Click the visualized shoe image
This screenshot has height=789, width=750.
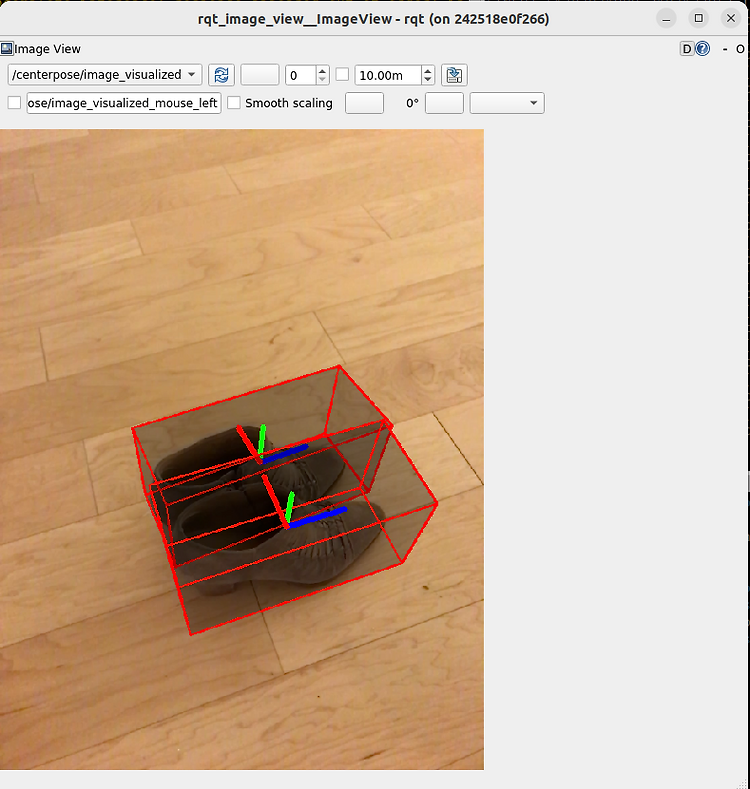pyautogui.click(x=242, y=449)
